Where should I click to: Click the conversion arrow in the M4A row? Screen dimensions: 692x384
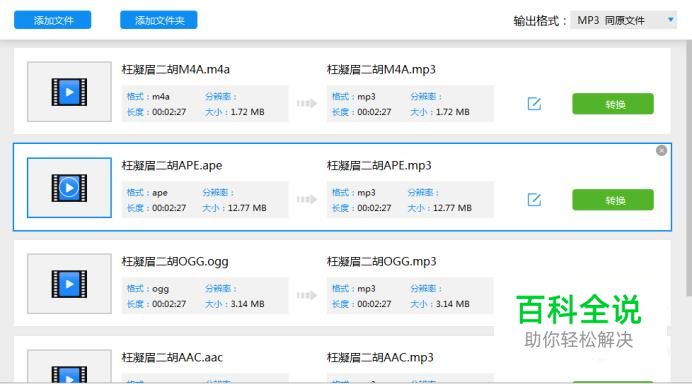pos(307,103)
